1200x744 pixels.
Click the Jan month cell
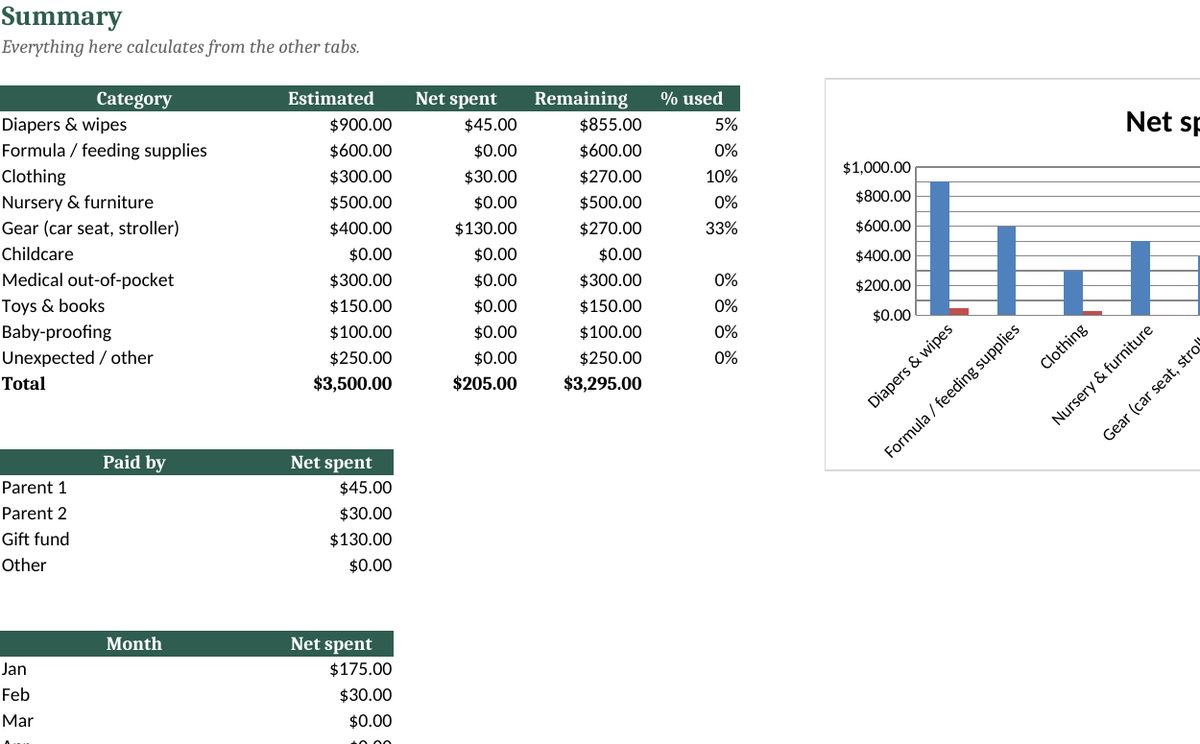(x=14, y=670)
